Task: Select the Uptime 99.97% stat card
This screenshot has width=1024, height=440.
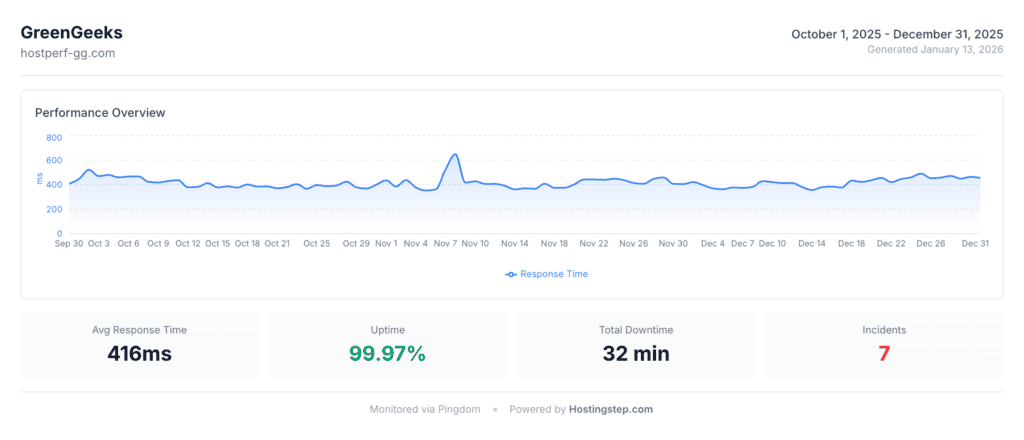Action: (x=387, y=345)
